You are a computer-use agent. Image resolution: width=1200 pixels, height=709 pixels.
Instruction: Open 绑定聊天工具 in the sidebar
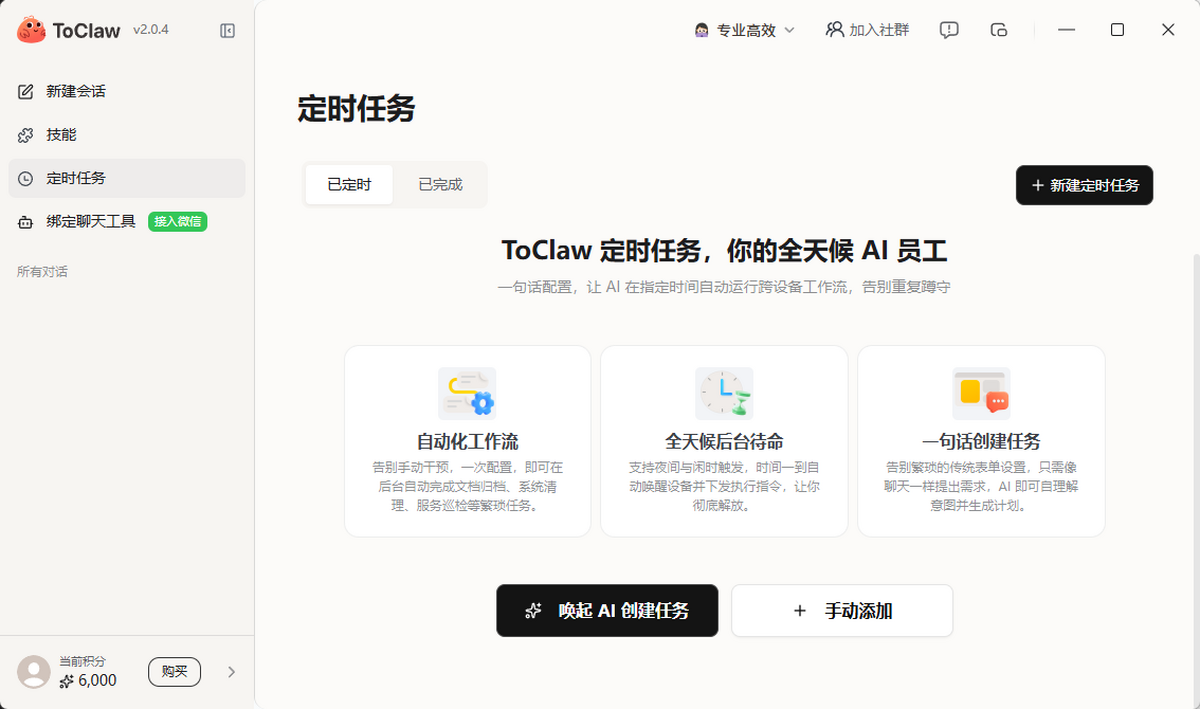(x=91, y=221)
